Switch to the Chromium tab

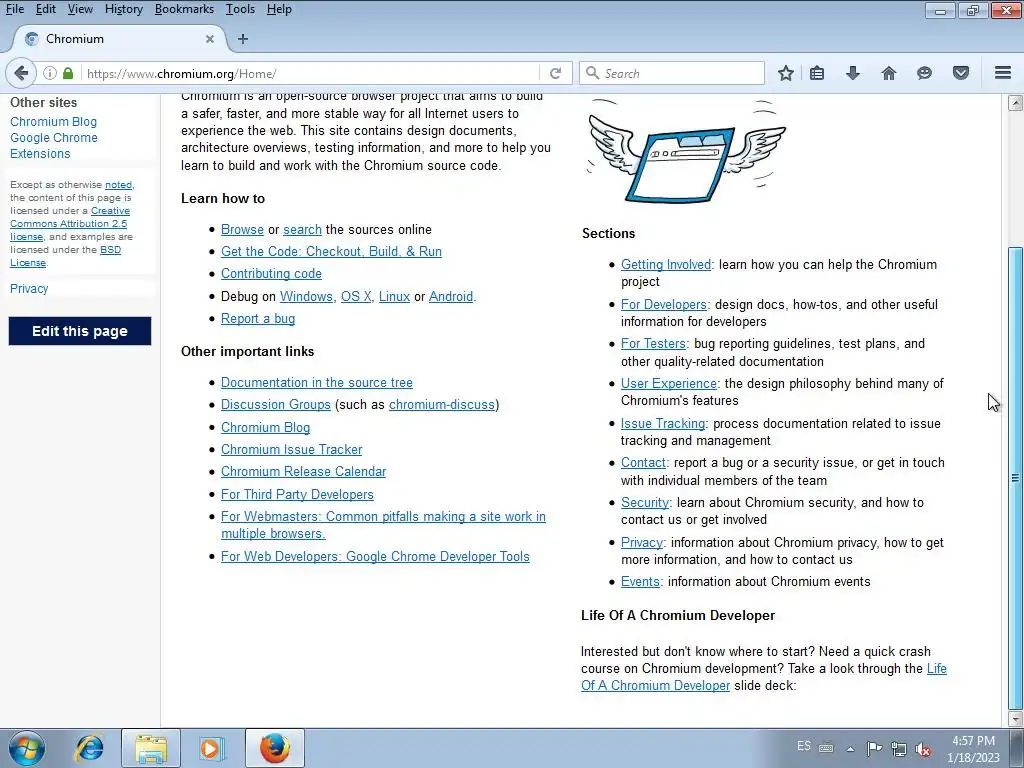click(118, 39)
